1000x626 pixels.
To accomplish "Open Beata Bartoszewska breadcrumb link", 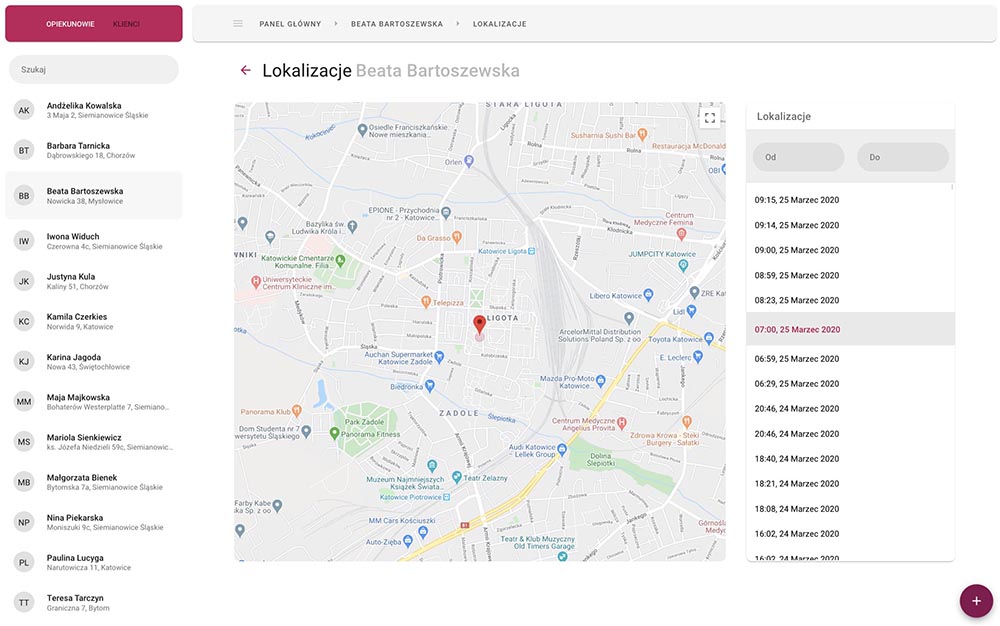I will 396,23.
